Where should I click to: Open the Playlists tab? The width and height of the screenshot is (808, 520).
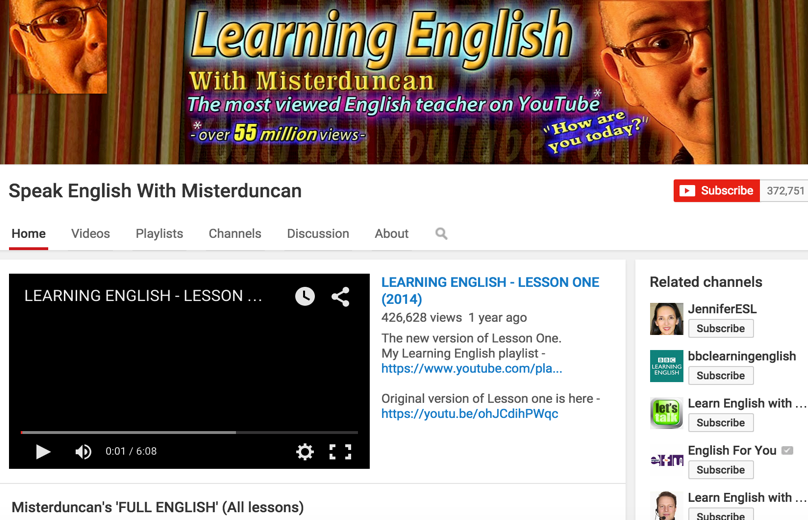(159, 233)
